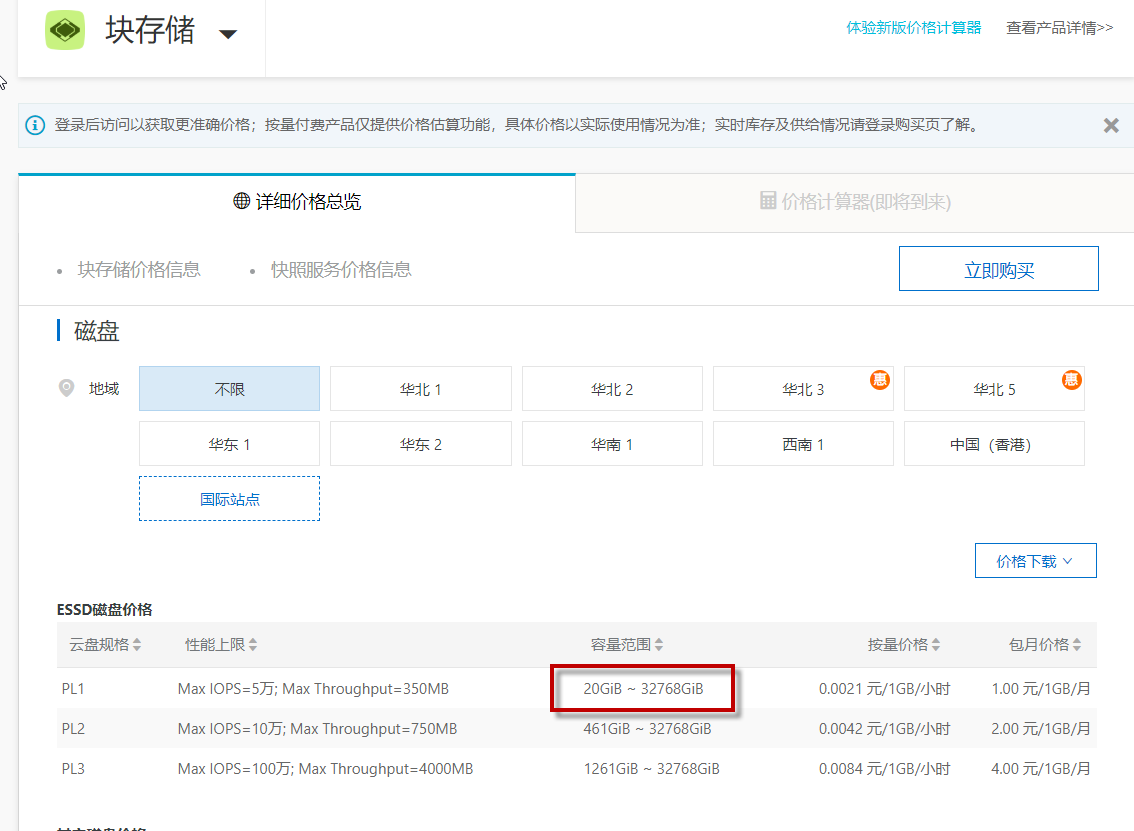The height and width of the screenshot is (831, 1134).
Task: Jump to 快照服务价格信息 section
Action: [x=341, y=270]
